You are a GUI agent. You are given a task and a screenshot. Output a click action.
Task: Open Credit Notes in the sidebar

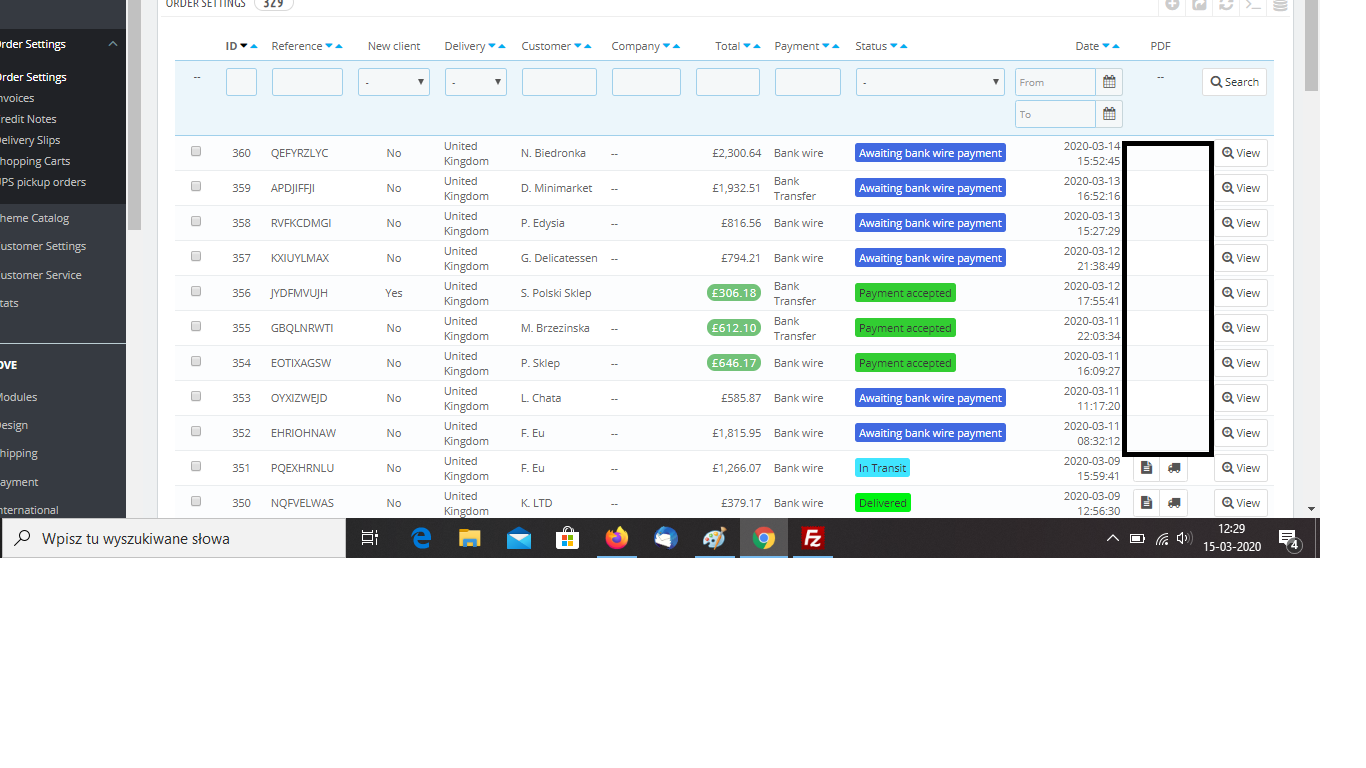[27, 119]
